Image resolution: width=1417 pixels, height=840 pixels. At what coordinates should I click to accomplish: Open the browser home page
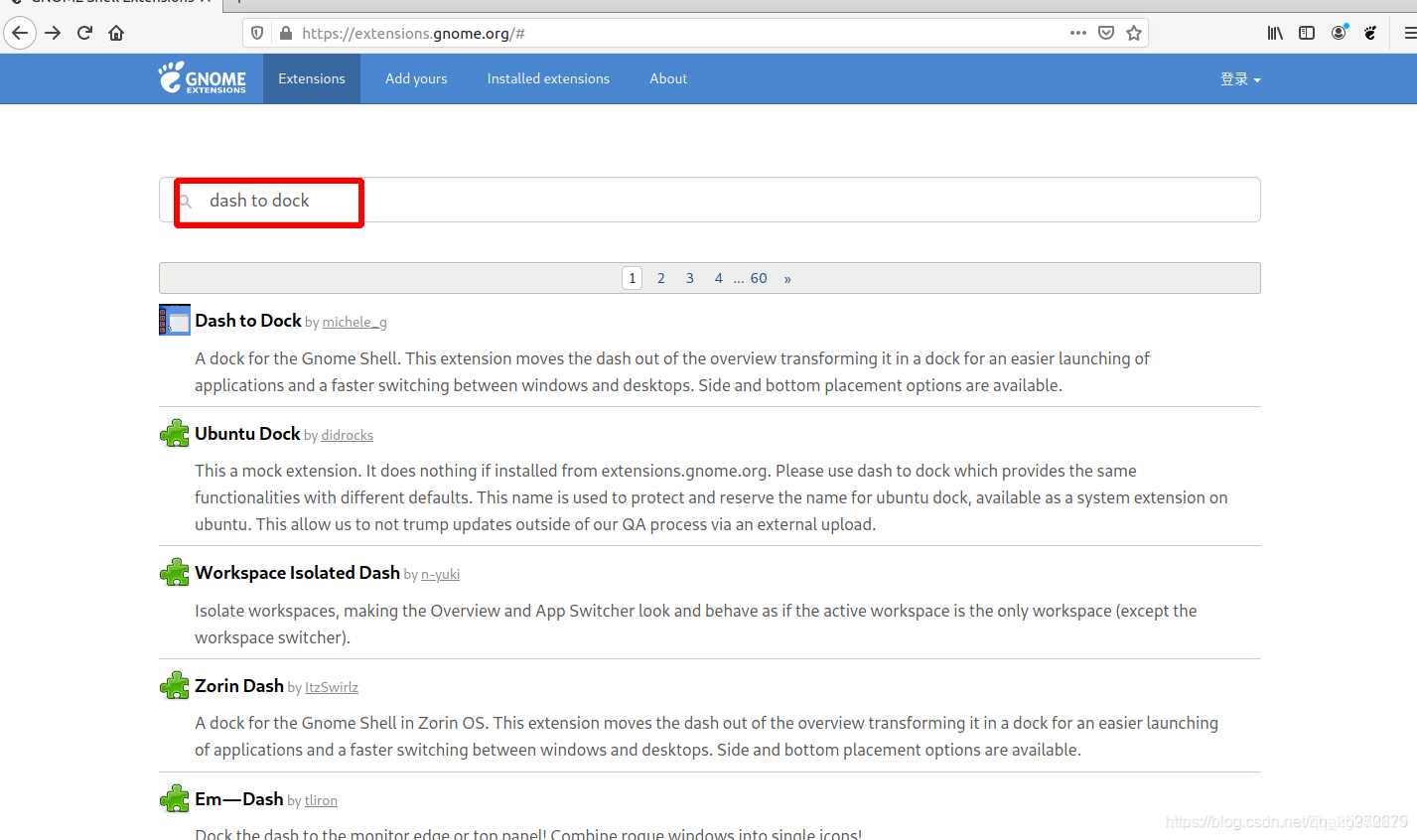pyautogui.click(x=116, y=33)
